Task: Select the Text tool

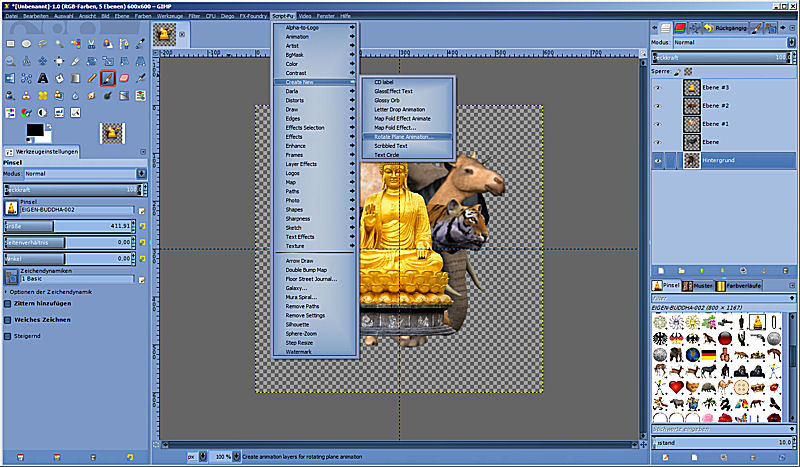Action: tap(43, 78)
